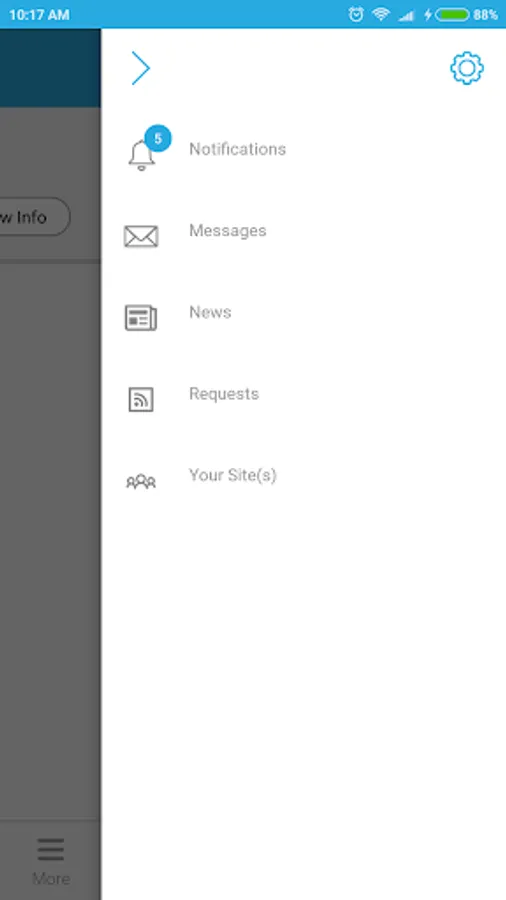Tap the News newspaper icon
506x900 pixels.
coord(141,318)
